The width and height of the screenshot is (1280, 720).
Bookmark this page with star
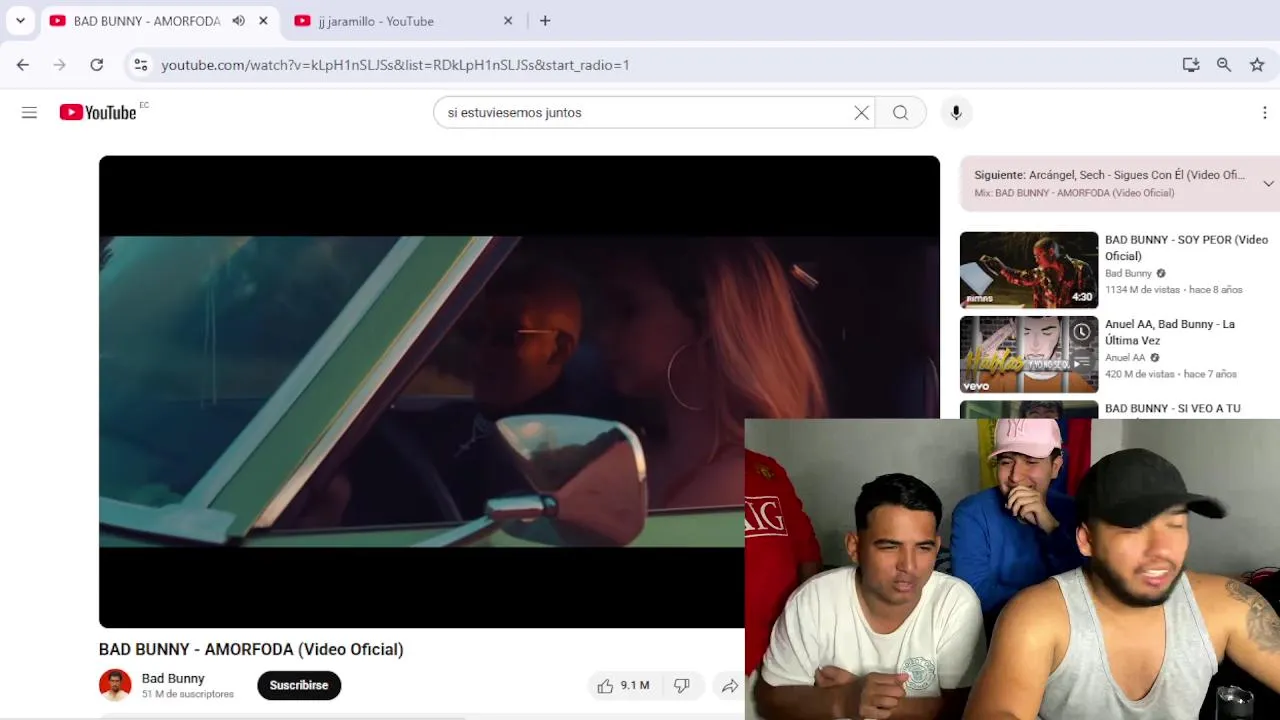(x=1257, y=65)
